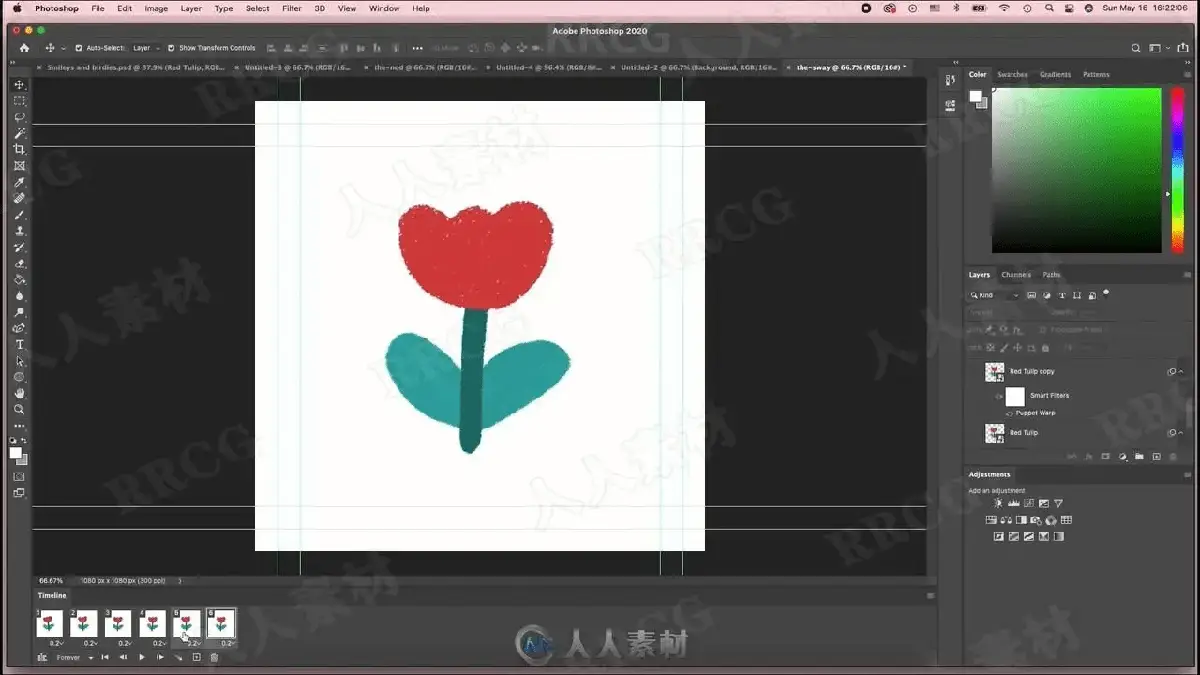The height and width of the screenshot is (675, 1200).
Task: Open the Search icon at top right
Action: [1136, 48]
